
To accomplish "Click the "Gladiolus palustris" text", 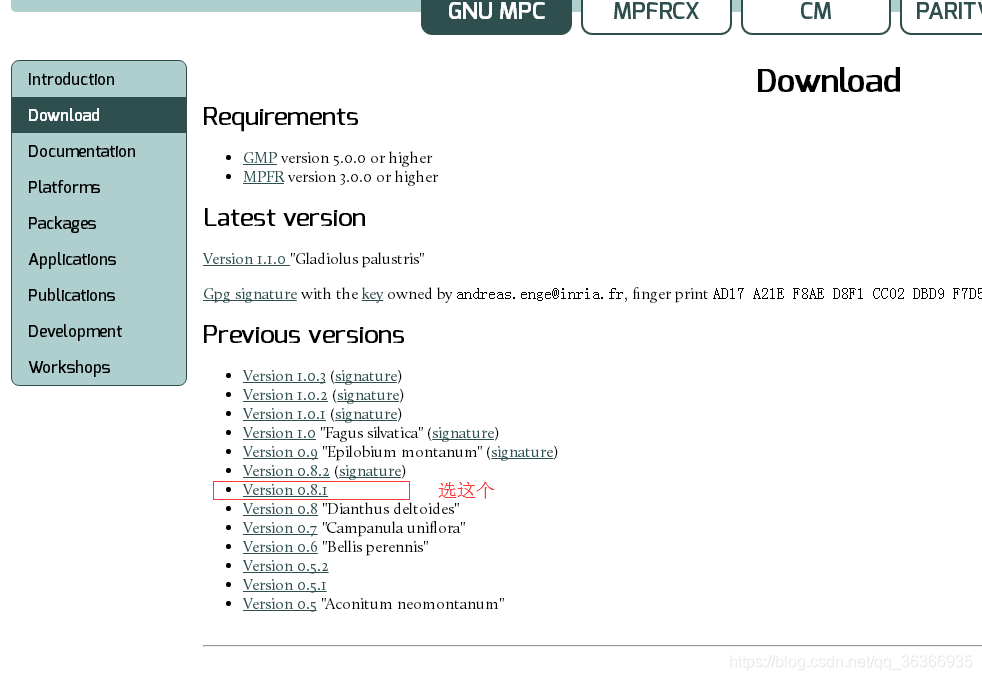I will (357, 259).
